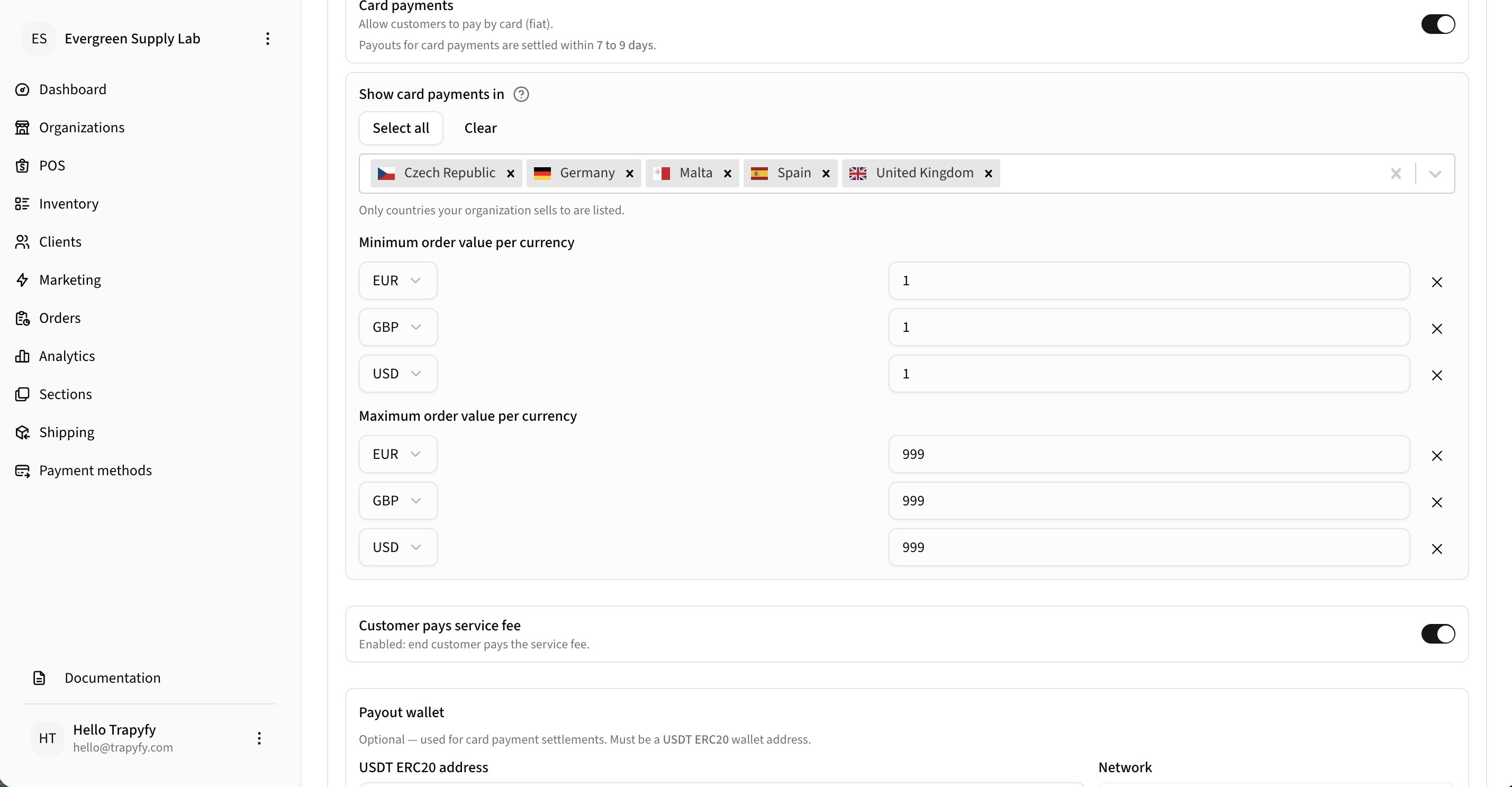The height and width of the screenshot is (787, 1512).
Task: Click Clear countries button
Action: (480, 128)
